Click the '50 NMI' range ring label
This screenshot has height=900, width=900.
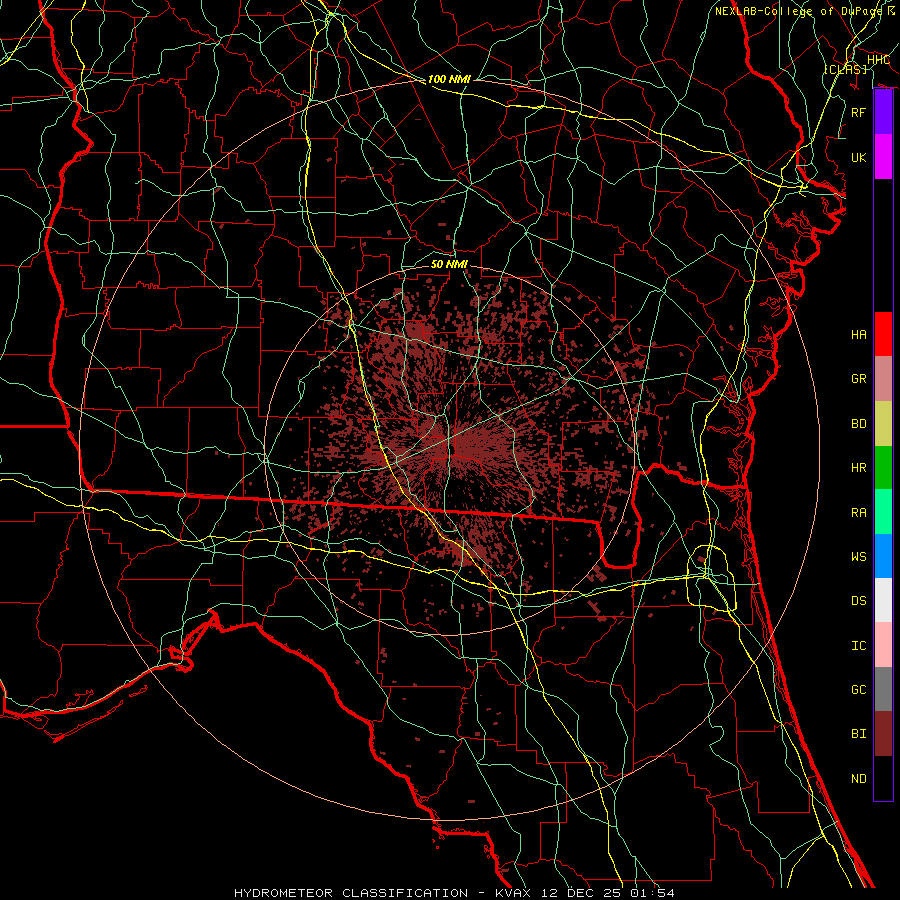click(449, 264)
